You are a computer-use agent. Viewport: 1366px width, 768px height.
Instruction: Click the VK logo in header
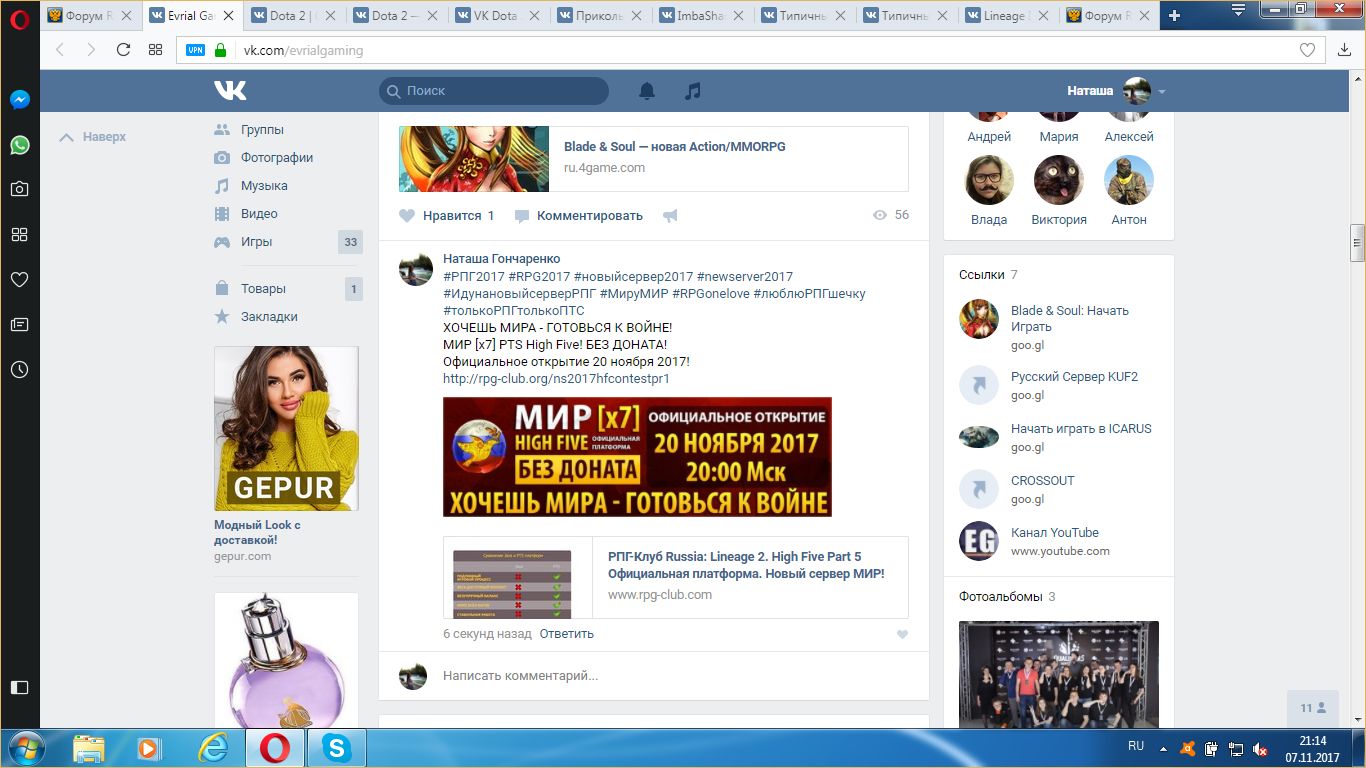pyautogui.click(x=230, y=91)
